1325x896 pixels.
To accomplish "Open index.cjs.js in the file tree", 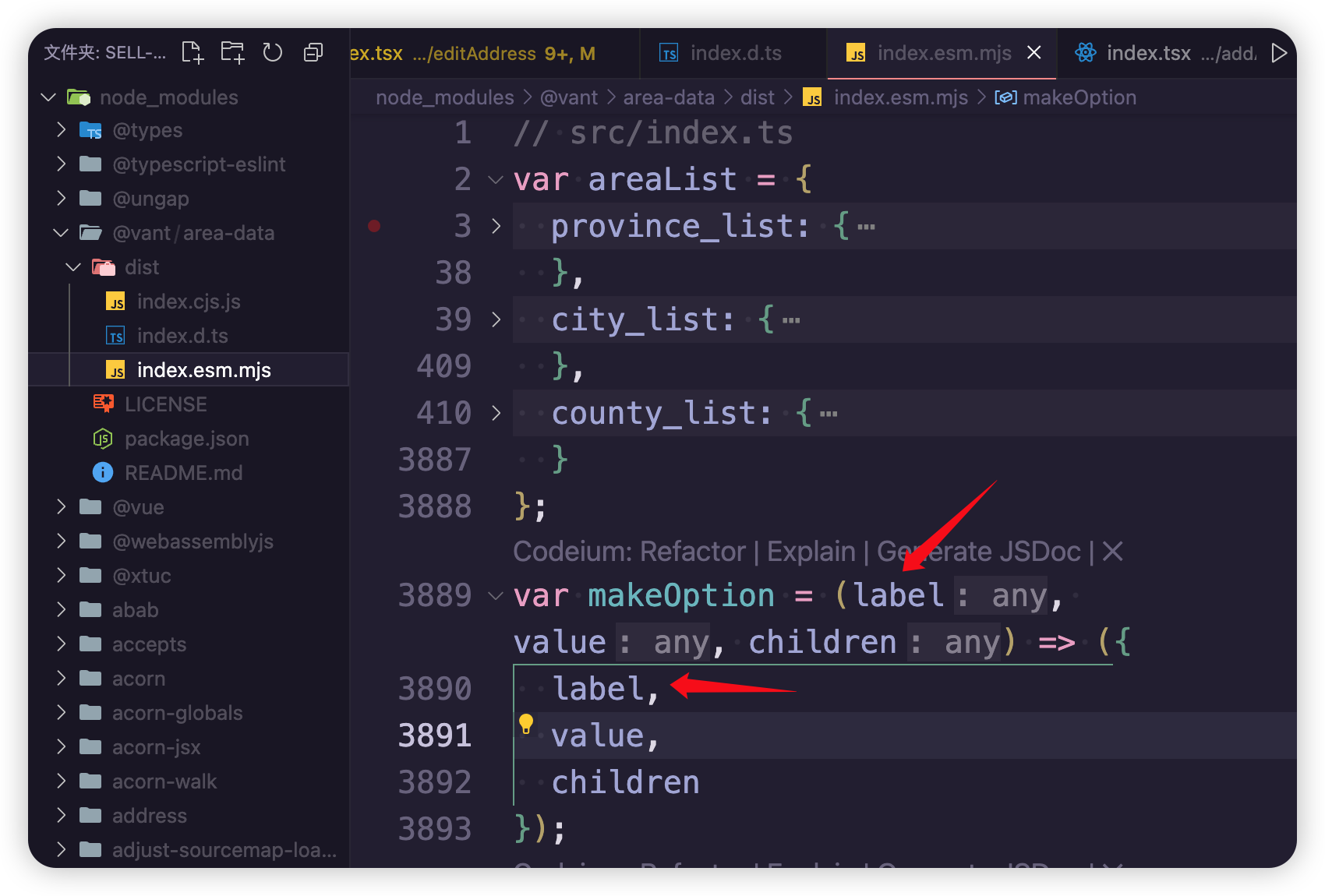I will 189,302.
